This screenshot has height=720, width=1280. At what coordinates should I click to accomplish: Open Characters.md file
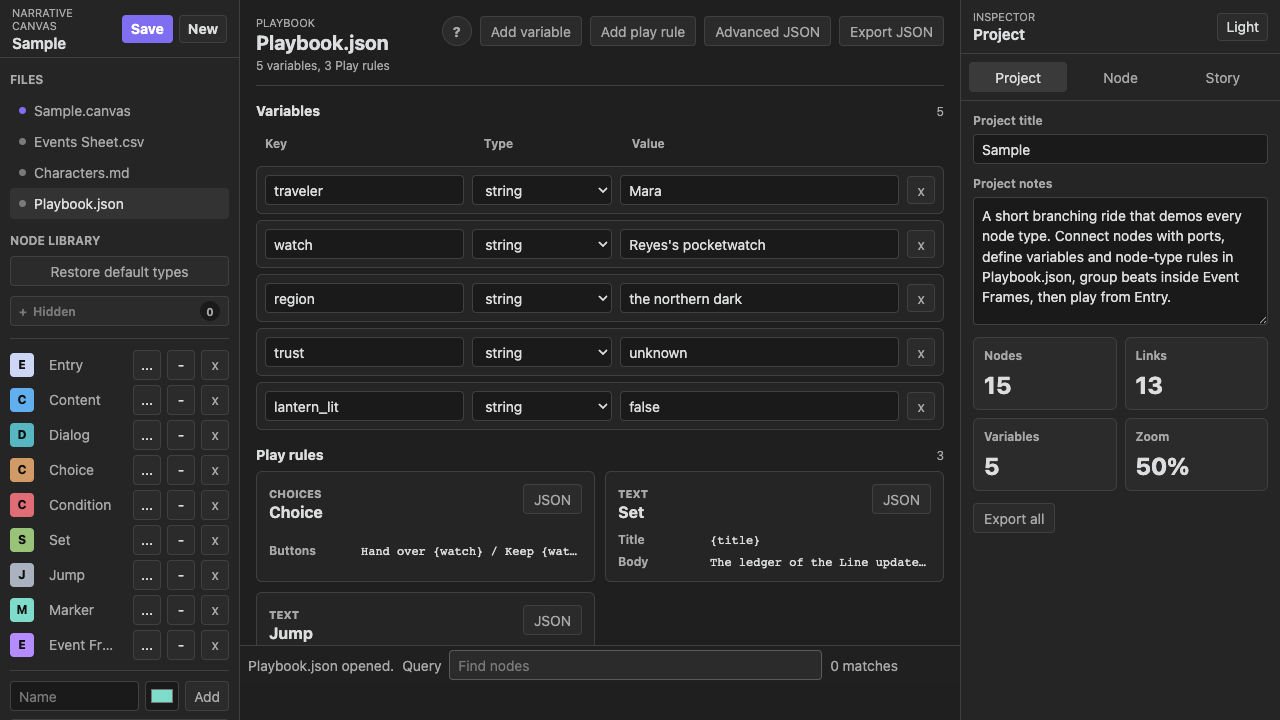click(119, 173)
